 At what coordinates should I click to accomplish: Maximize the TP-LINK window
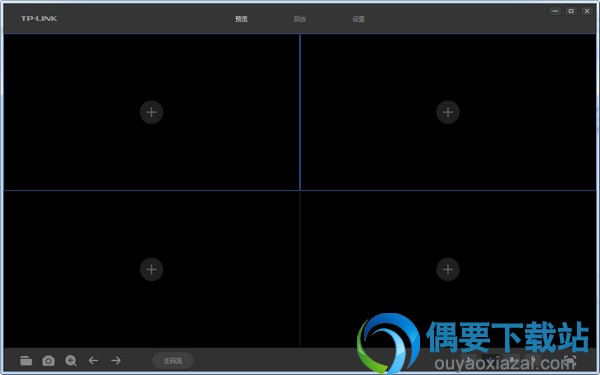pos(571,11)
